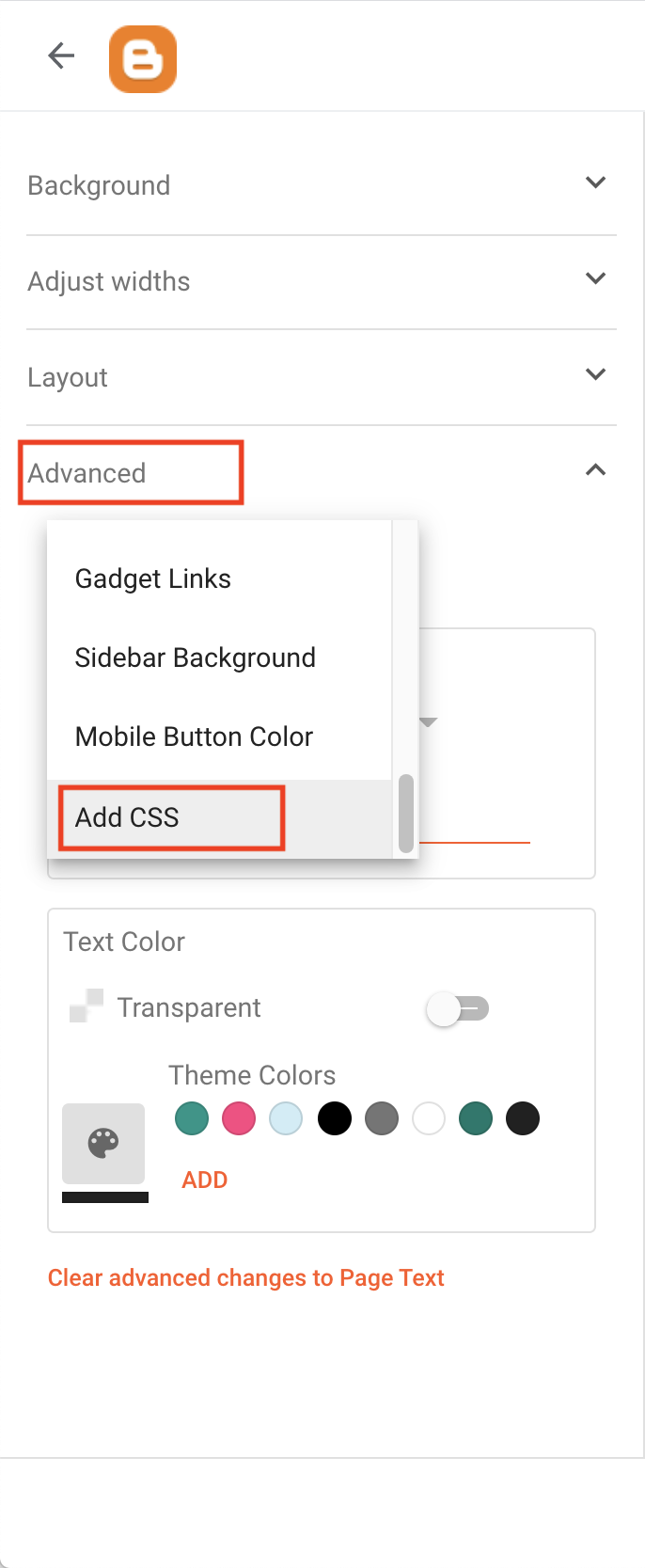The width and height of the screenshot is (645, 1568).
Task: Expand the Adjust widths section chevron
Action: pyautogui.click(x=595, y=278)
